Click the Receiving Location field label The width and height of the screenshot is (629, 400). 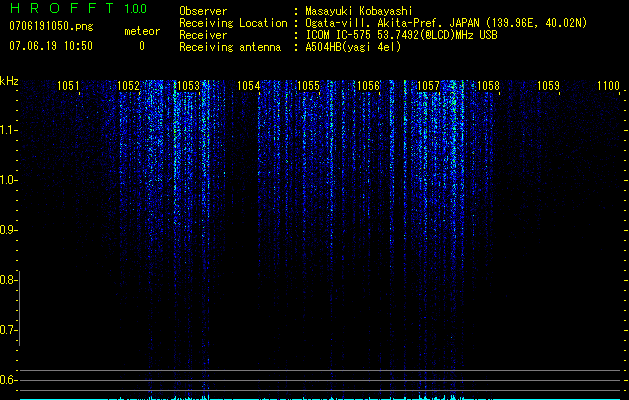(233, 23)
